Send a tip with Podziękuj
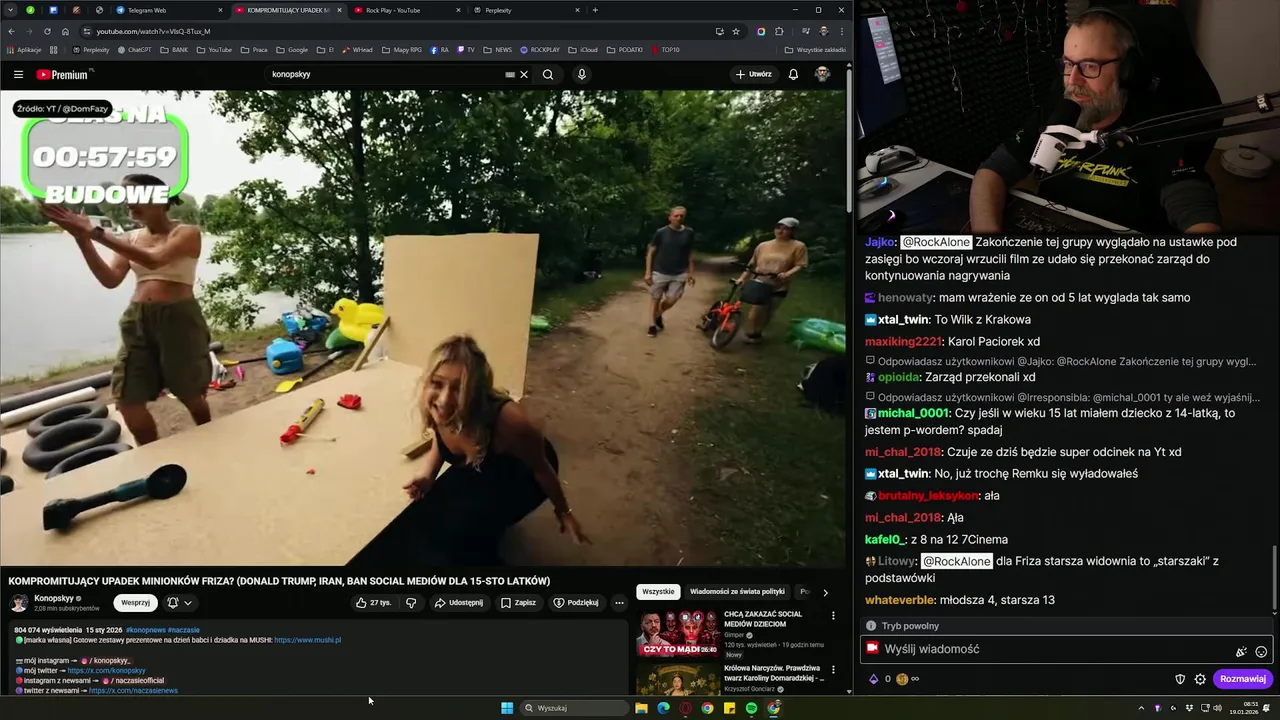1280x720 pixels. [x=576, y=603]
